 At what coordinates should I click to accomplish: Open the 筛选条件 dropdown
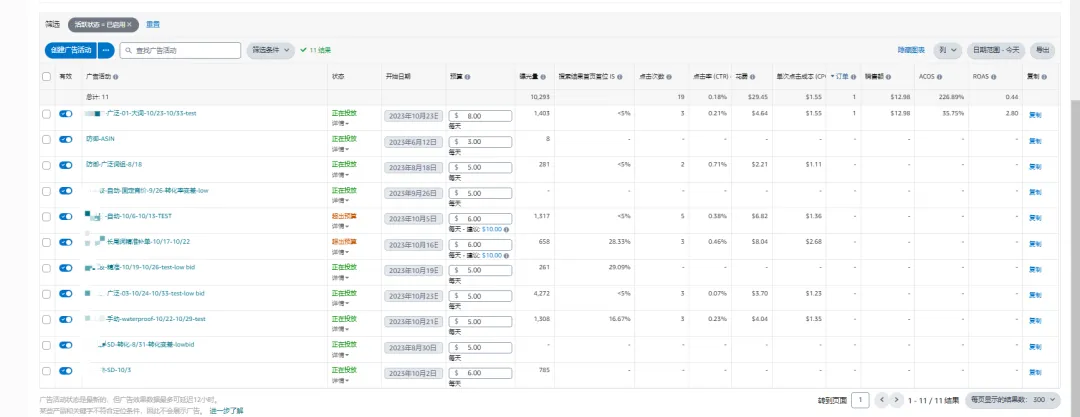(x=271, y=50)
